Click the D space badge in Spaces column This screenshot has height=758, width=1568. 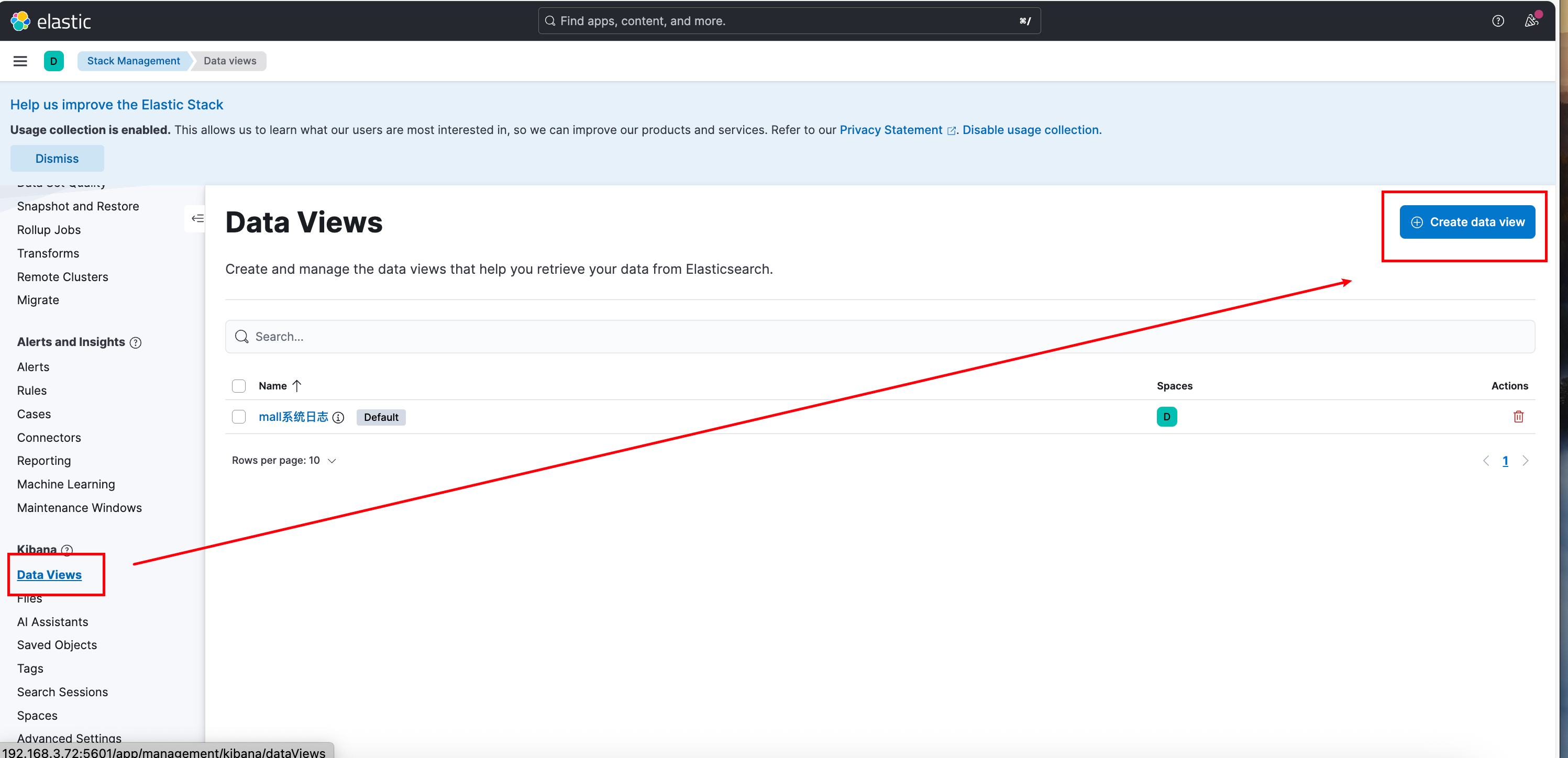(x=1166, y=417)
